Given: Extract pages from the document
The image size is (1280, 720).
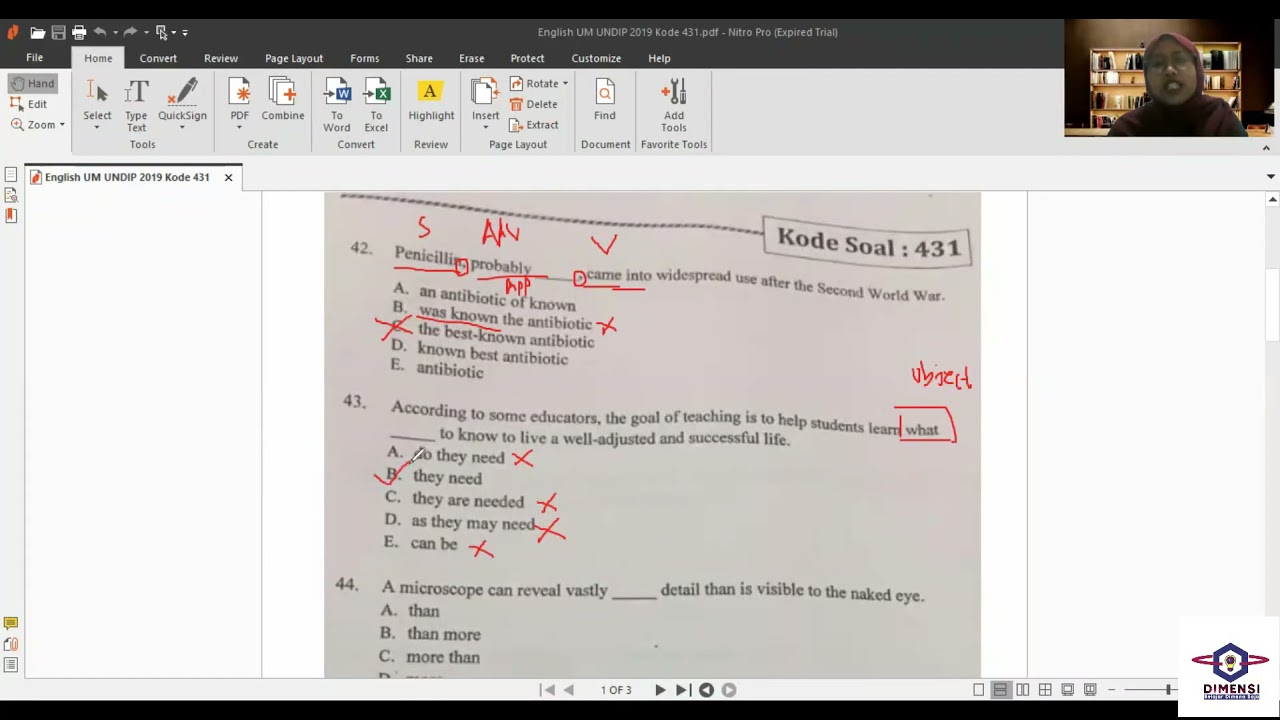Looking at the screenshot, I should [534, 125].
